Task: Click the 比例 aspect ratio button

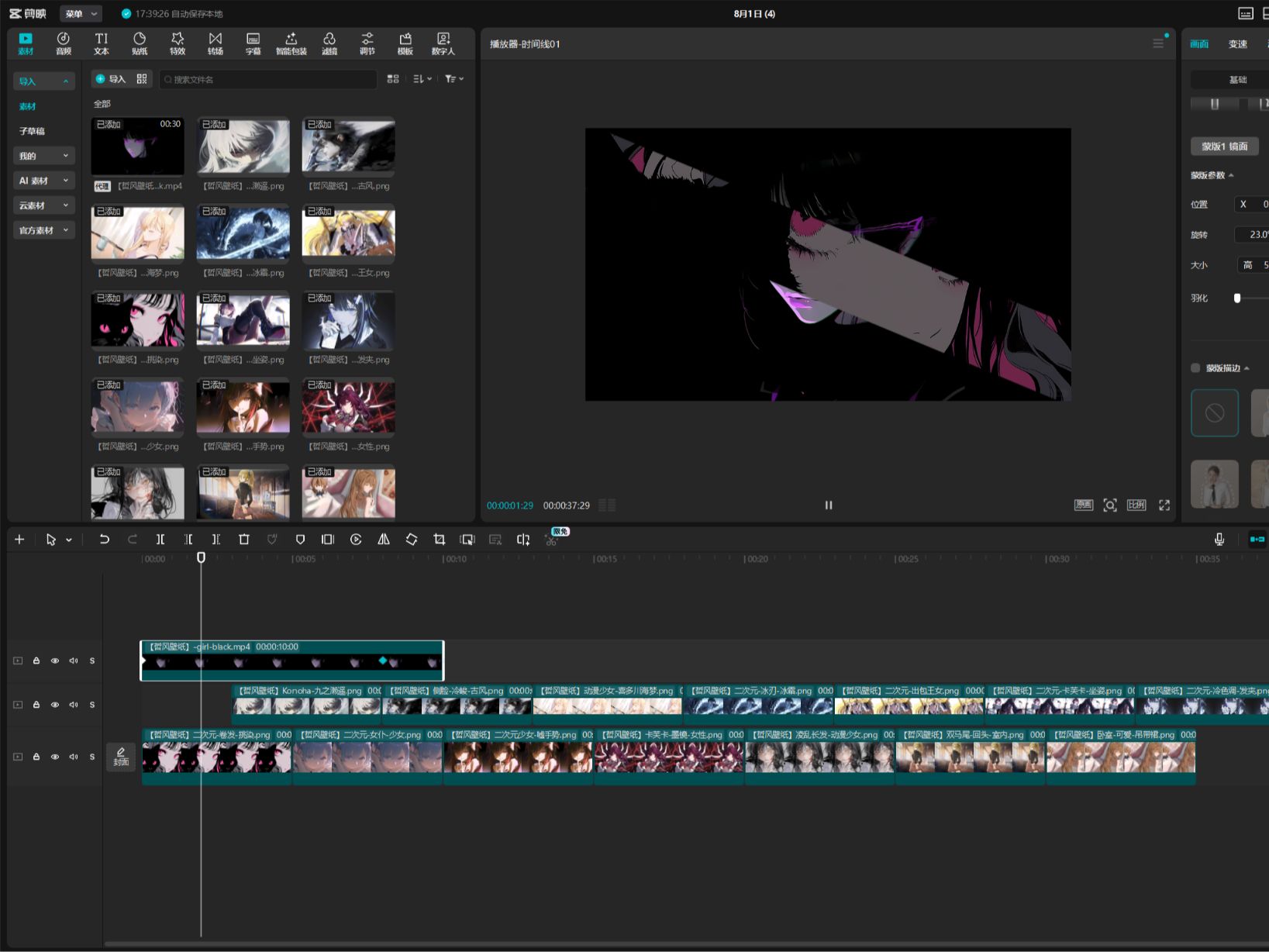Action: pyautogui.click(x=1136, y=505)
